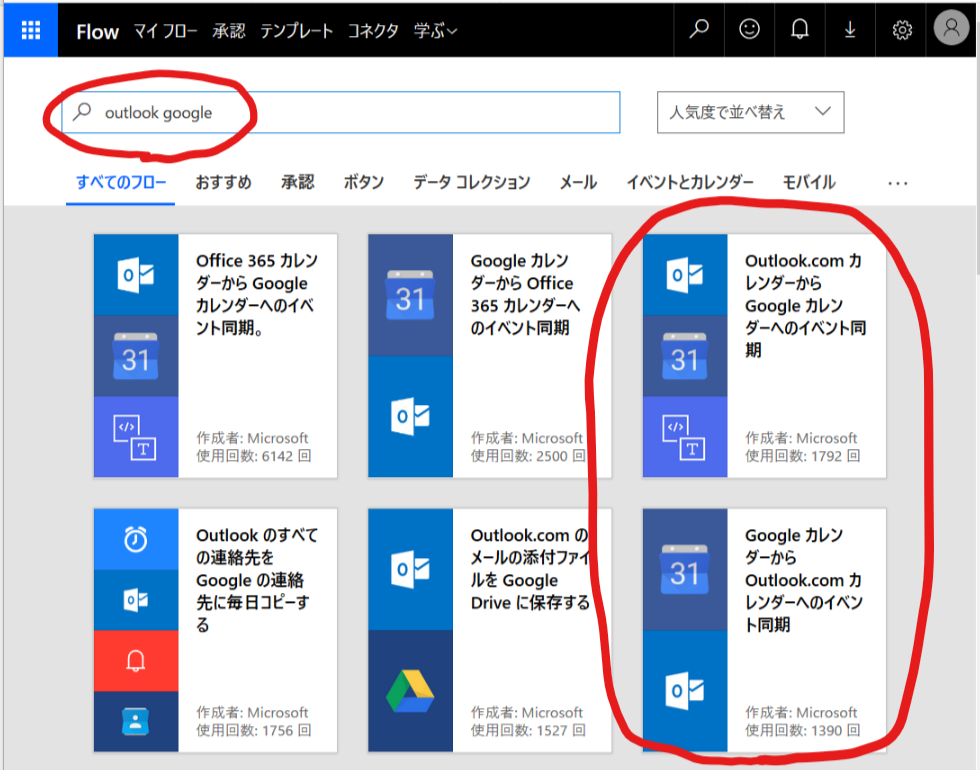Click data operations icon on 1792 回 card
980x770 pixels.
(x=685, y=437)
